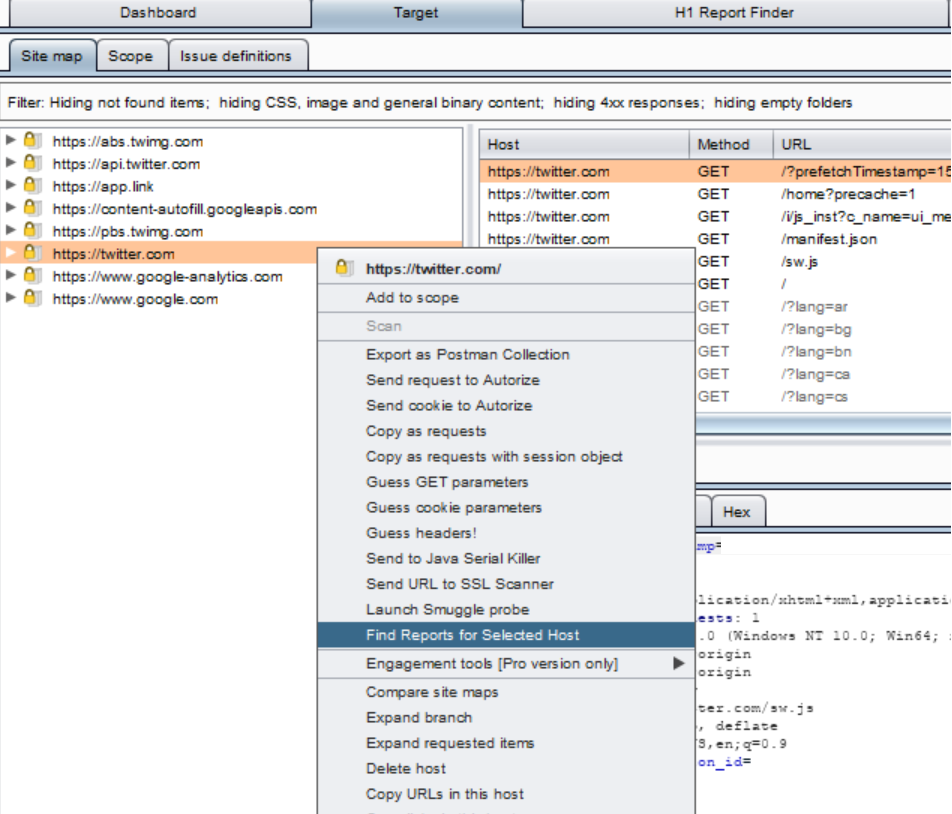The image size is (952, 814).
Task: Click the lock icon for pbs.twimg.com
Action: (x=32, y=231)
